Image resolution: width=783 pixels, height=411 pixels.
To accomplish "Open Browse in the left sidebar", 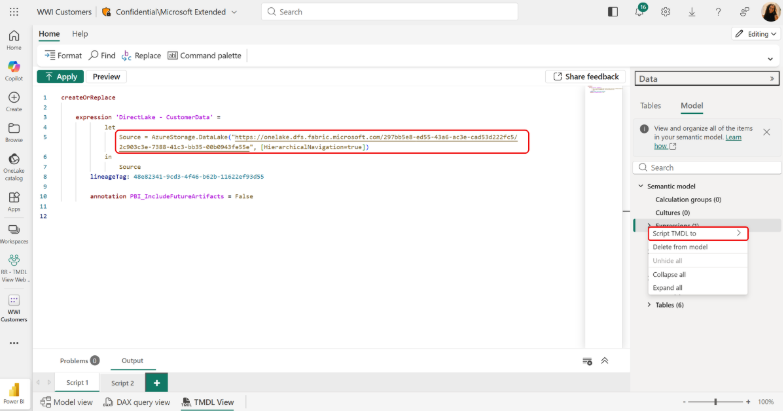I will (14, 132).
